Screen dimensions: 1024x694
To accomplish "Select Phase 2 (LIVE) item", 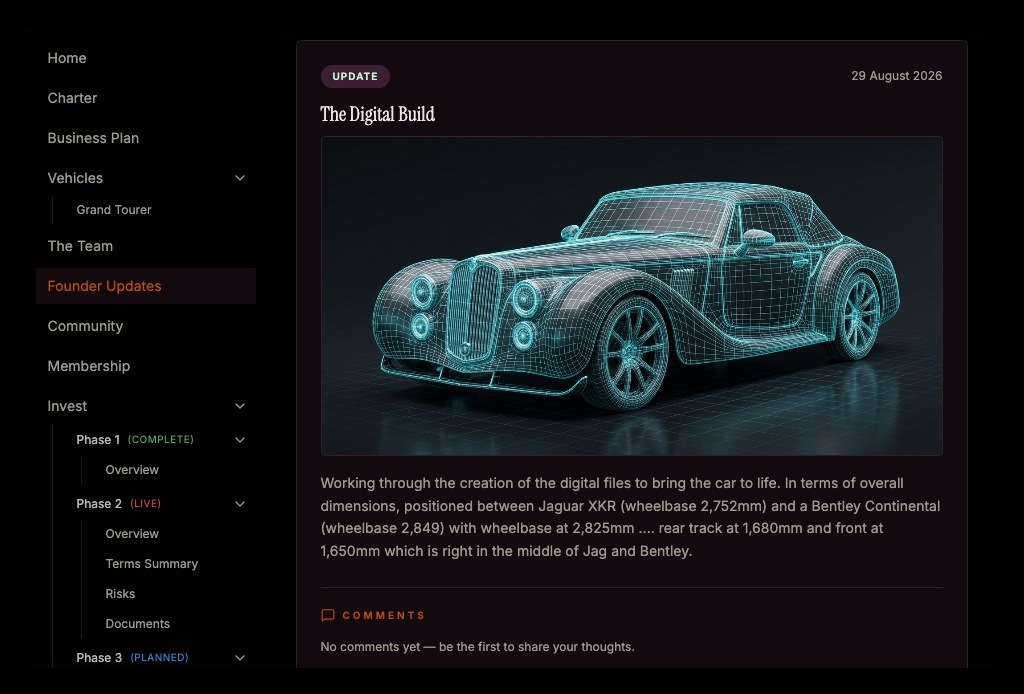I will (x=118, y=503).
